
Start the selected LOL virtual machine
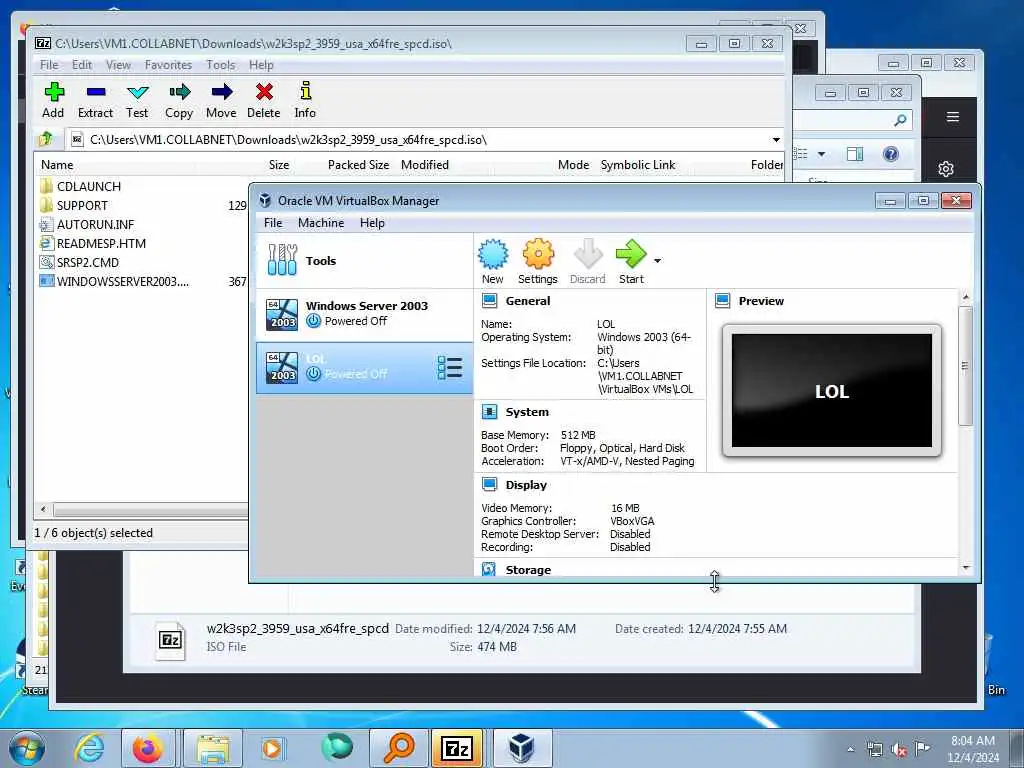631,262
